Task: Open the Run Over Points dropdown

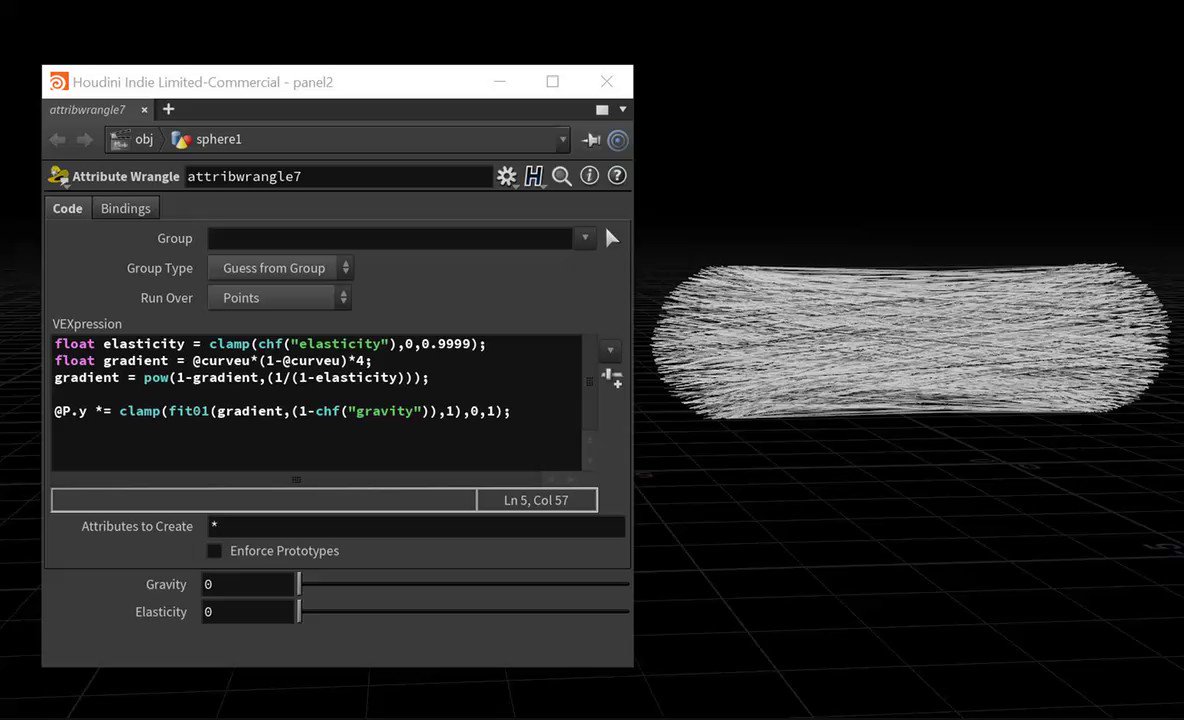Action: tap(280, 298)
